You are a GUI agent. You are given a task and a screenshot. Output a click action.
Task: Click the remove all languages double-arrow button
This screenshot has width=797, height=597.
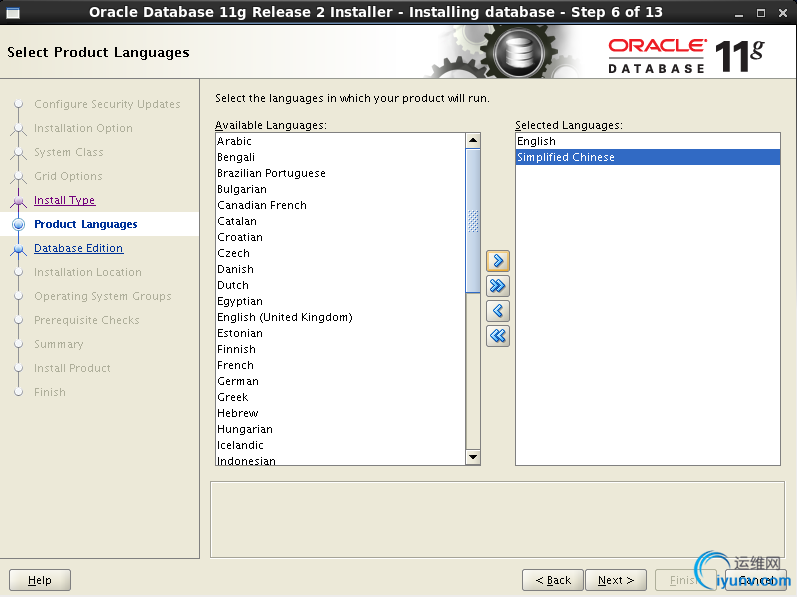[498, 336]
